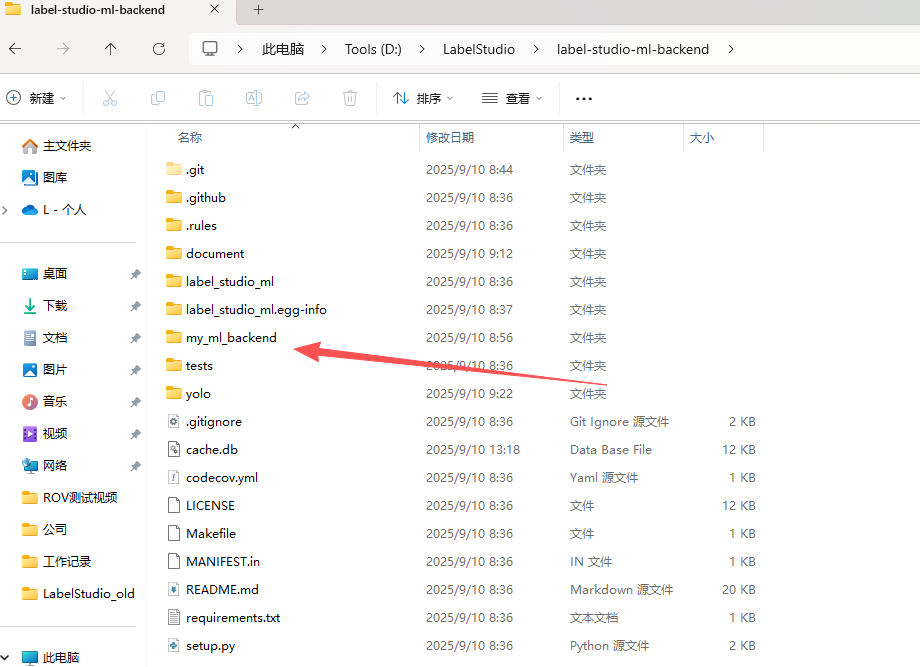The height and width of the screenshot is (667, 920).
Task: Open 文档 in quick access
Action: pyautogui.click(x=45, y=337)
